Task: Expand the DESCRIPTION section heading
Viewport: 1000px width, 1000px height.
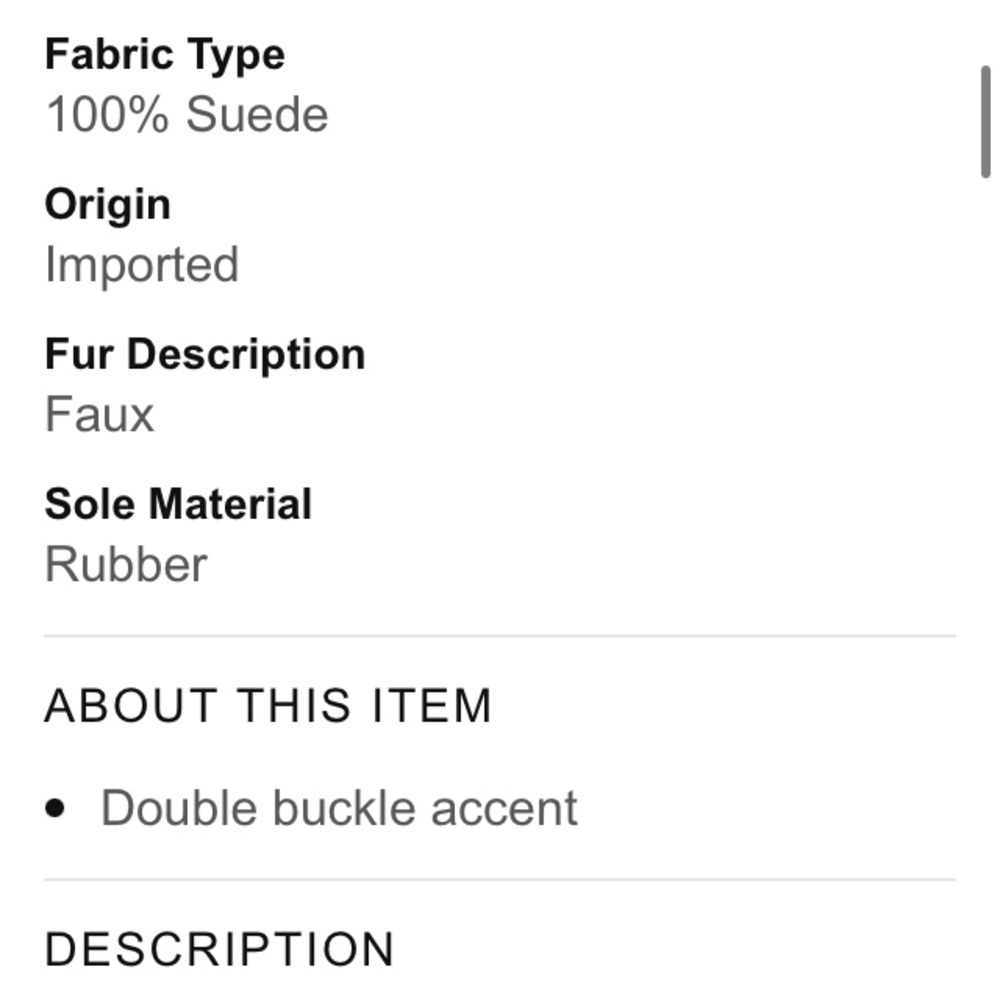Action: [220, 949]
